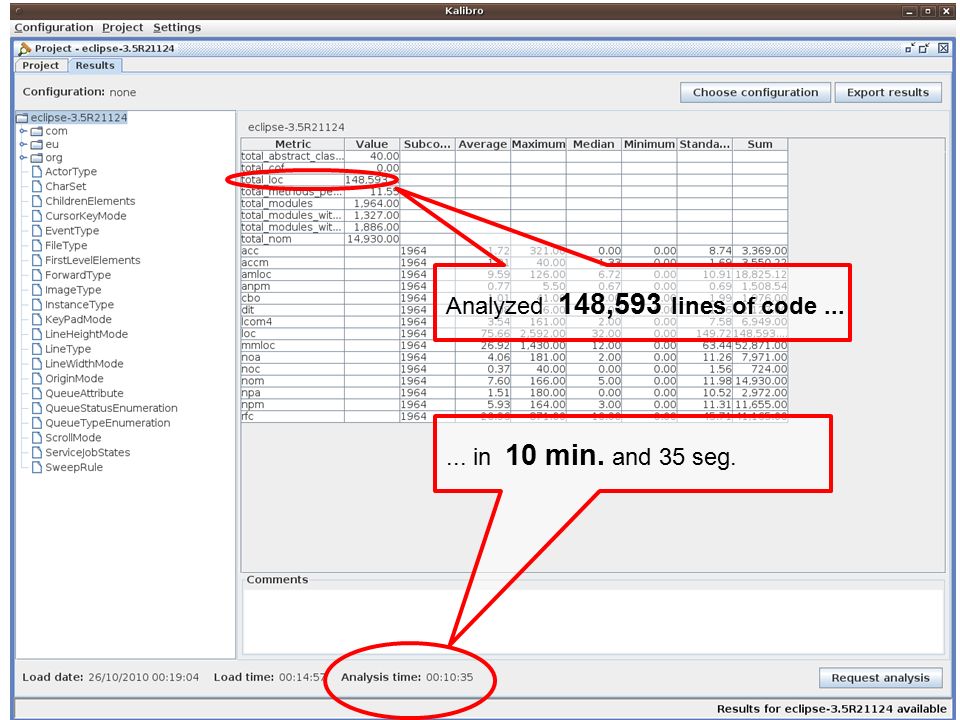The width and height of the screenshot is (960, 720).
Task: Open the Project menu
Action: (x=122, y=28)
